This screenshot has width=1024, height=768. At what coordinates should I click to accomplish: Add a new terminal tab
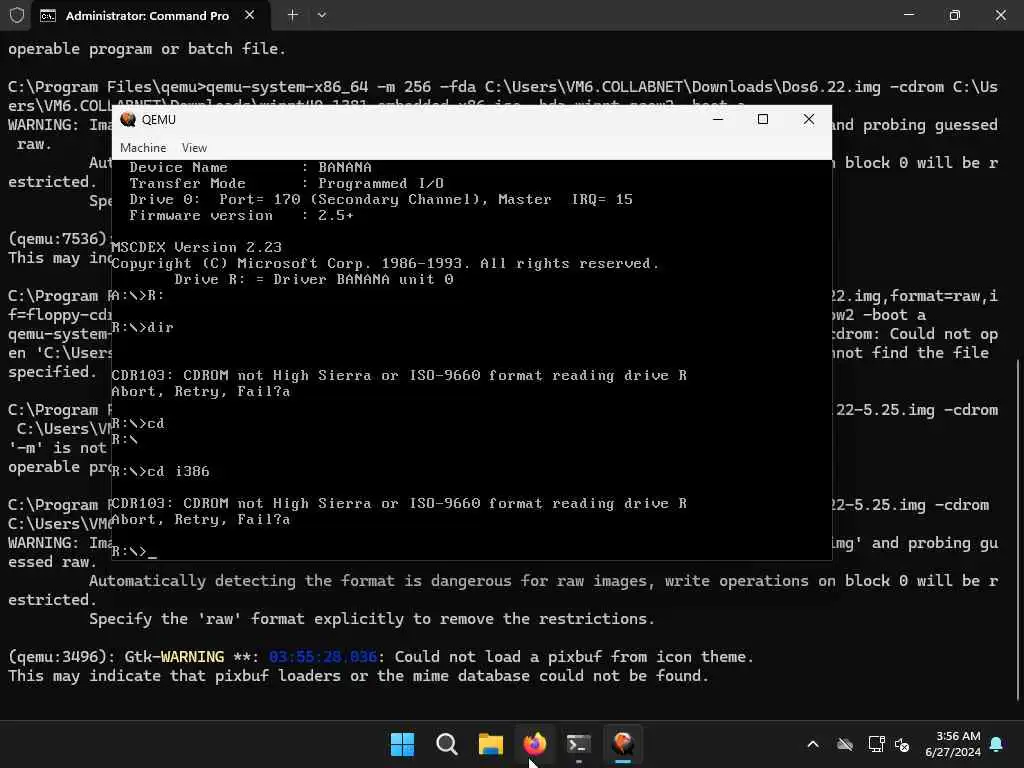[293, 14]
